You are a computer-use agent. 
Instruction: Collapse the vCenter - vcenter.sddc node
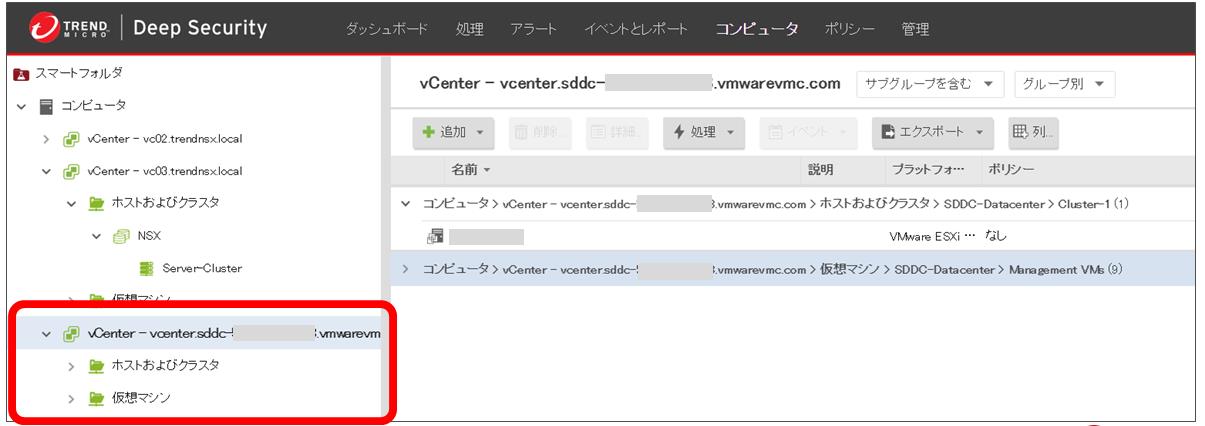click(46, 333)
